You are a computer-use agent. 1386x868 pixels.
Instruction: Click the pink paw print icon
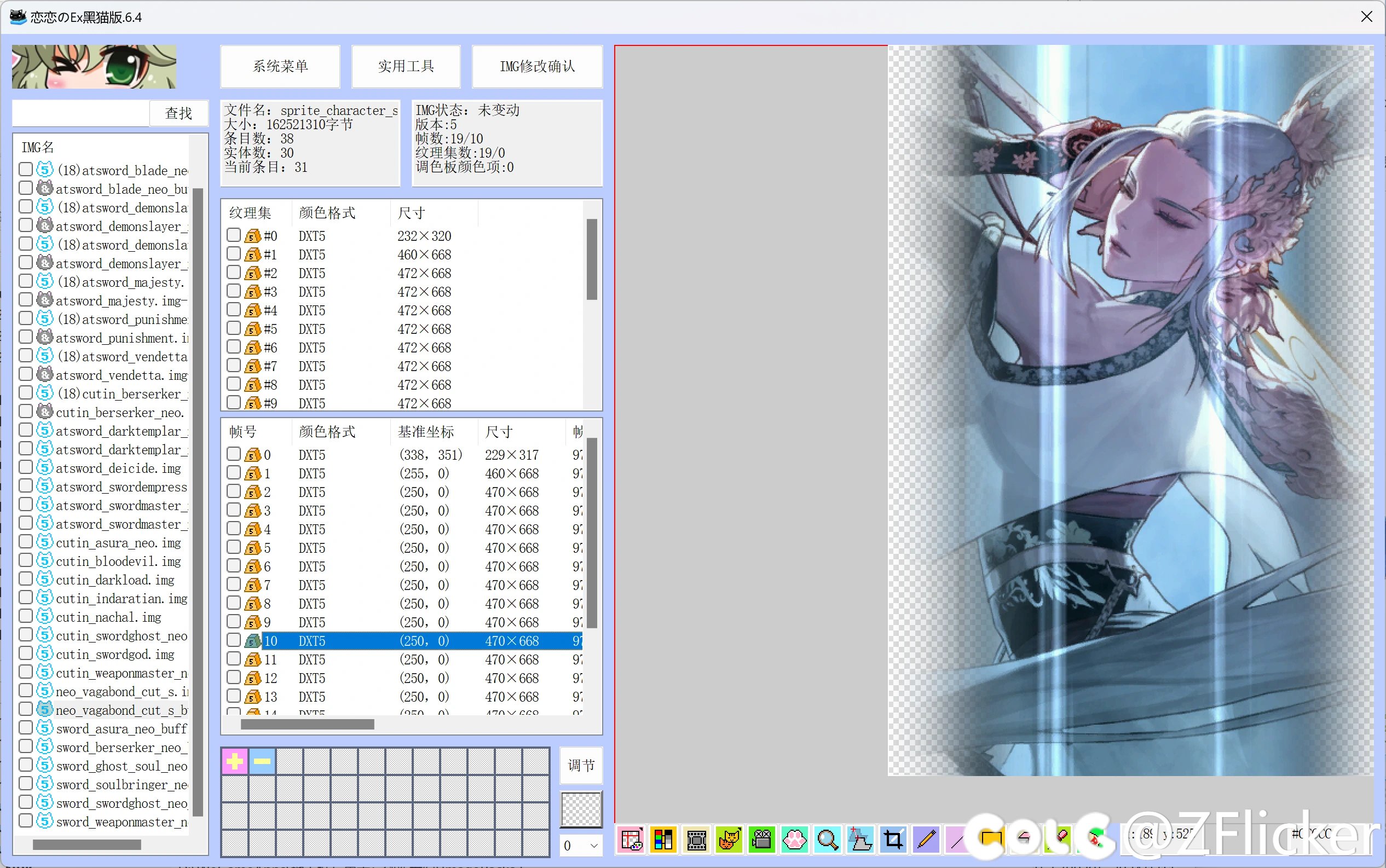795,840
